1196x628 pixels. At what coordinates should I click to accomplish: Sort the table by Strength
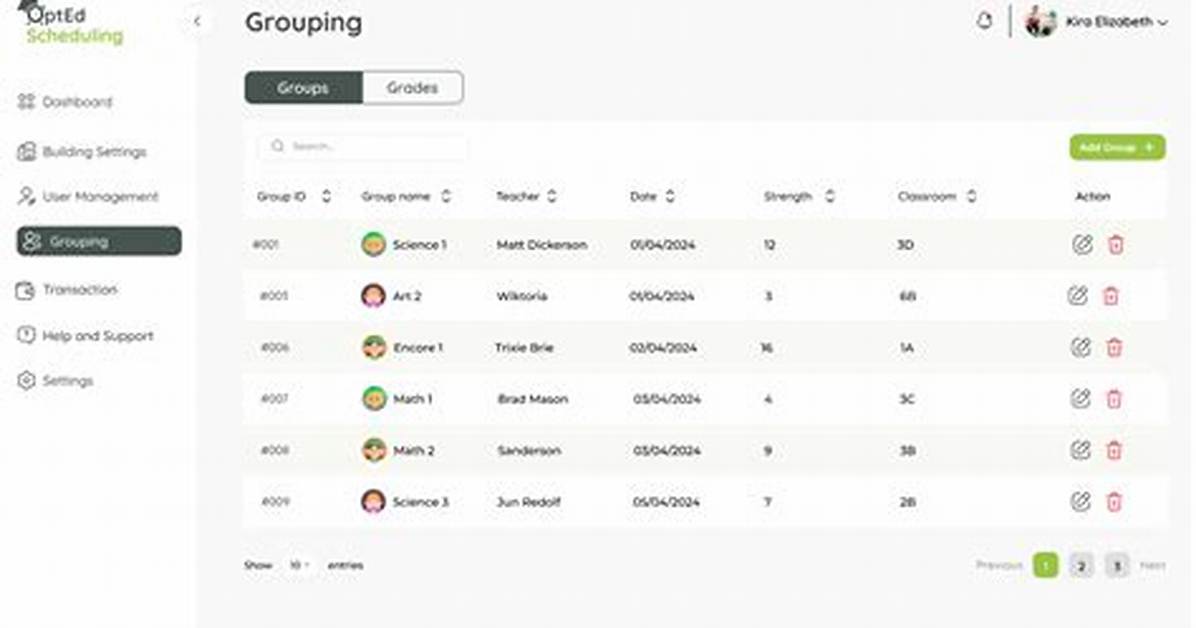829,196
